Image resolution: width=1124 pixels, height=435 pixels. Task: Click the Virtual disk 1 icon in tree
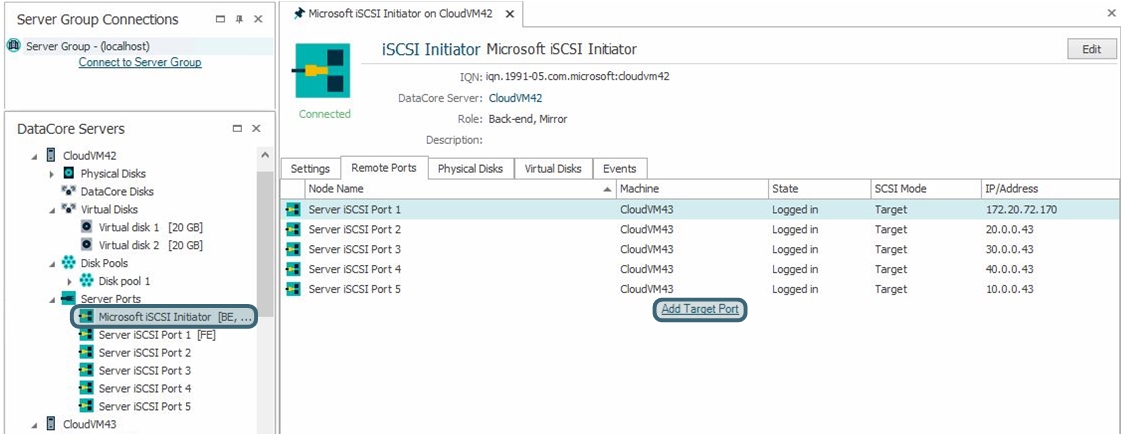[87, 227]
